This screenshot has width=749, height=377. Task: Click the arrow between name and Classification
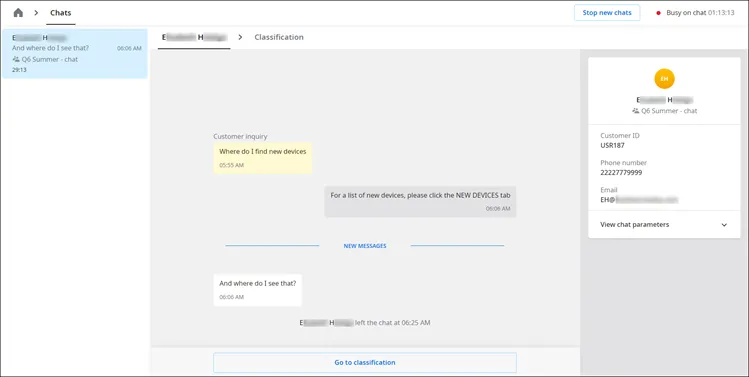(x=240, y=37)
